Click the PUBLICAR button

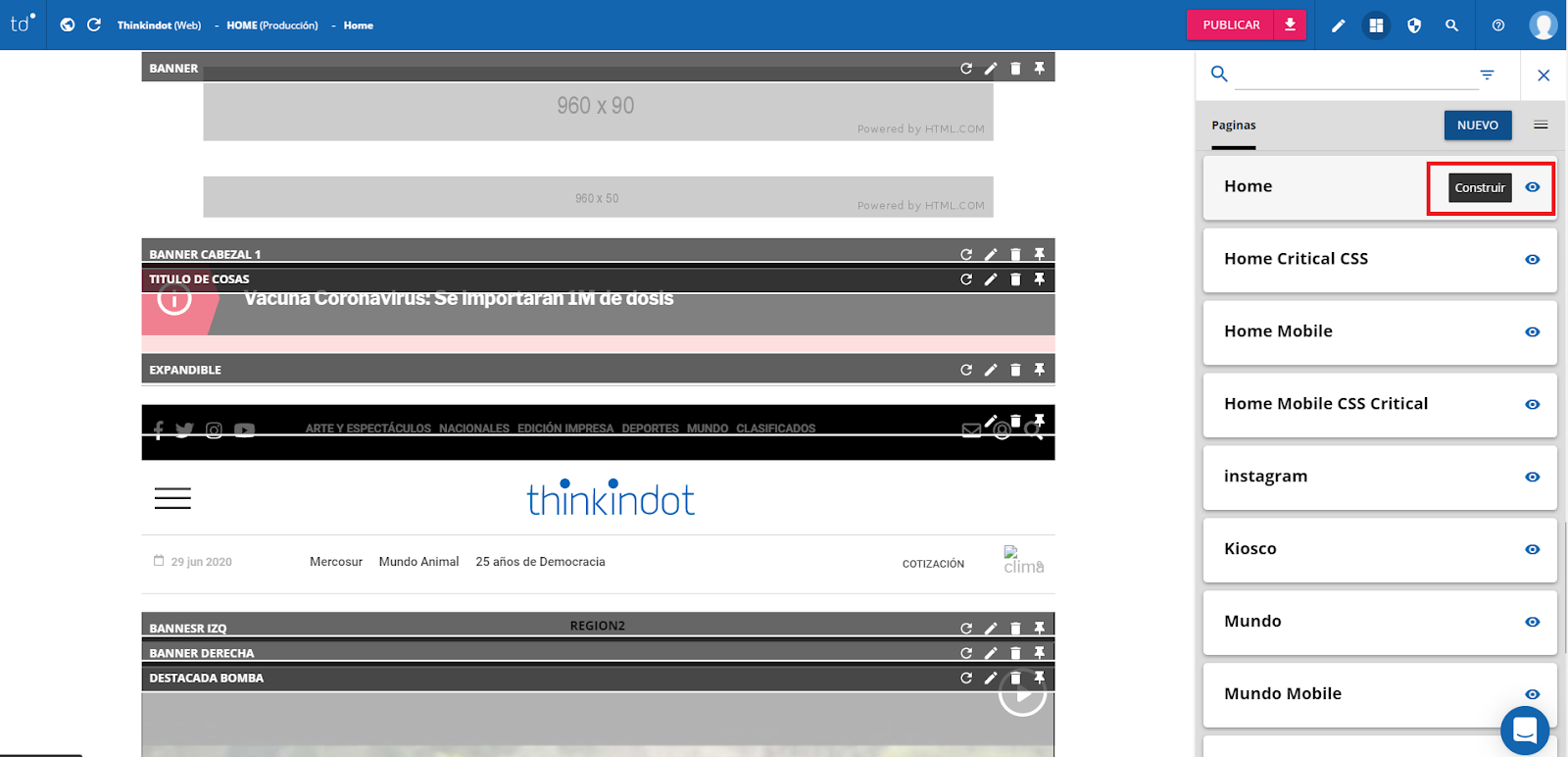click(1231, 25)
